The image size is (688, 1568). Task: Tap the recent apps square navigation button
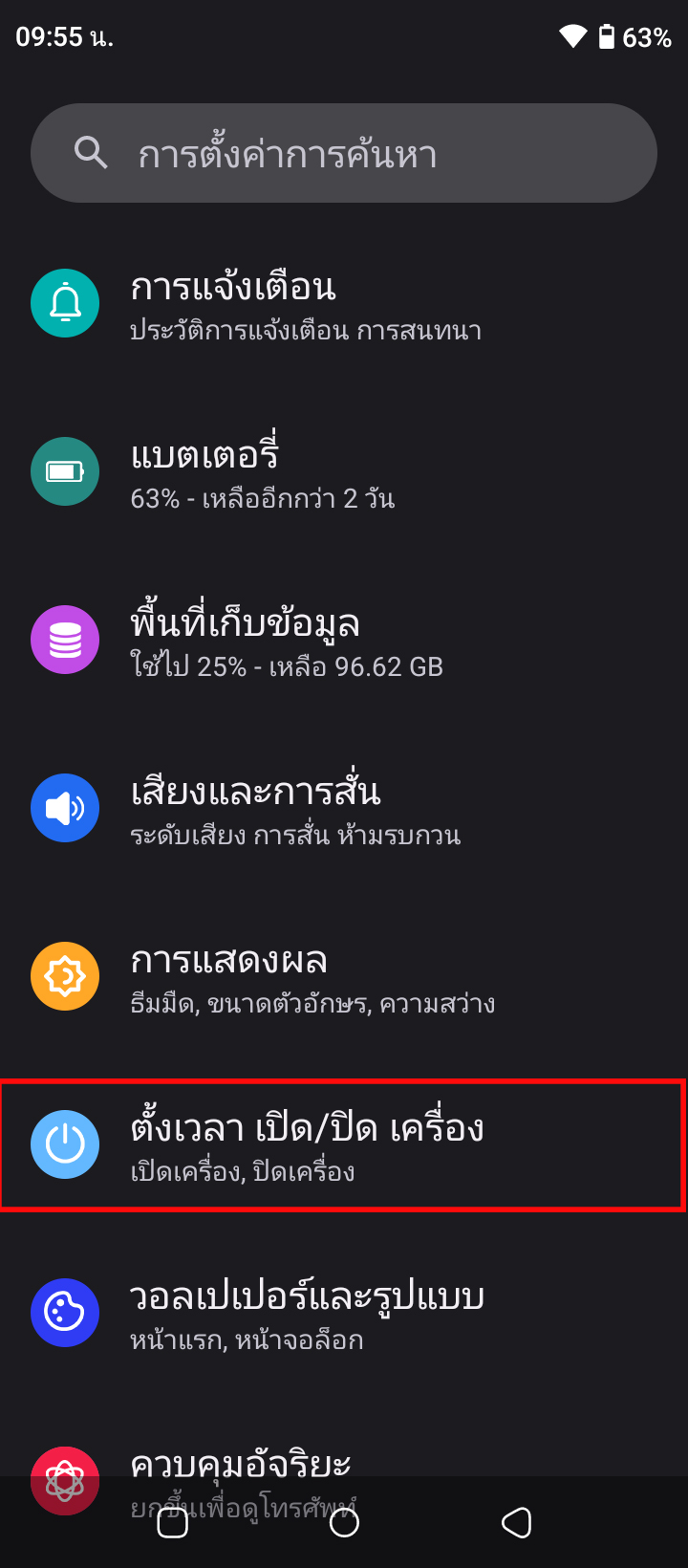pos(172,1522)
